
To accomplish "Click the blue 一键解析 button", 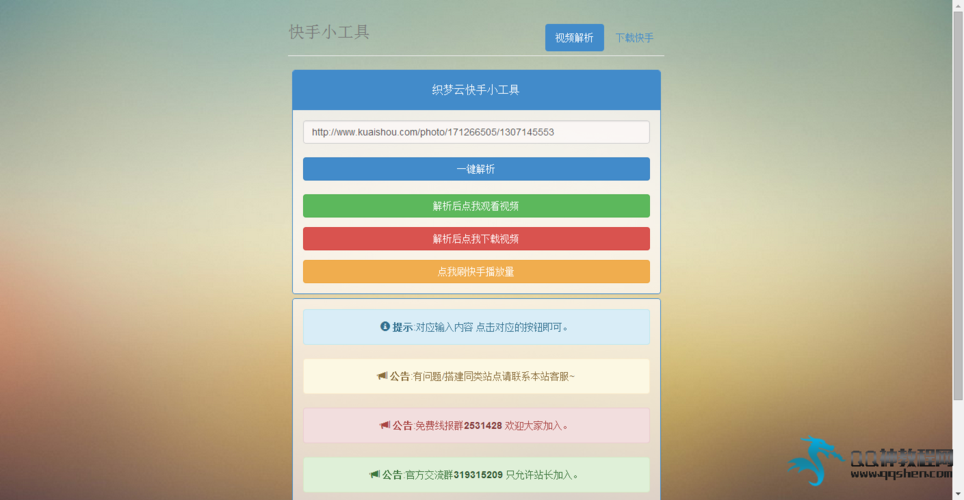I will click(476, 169).
